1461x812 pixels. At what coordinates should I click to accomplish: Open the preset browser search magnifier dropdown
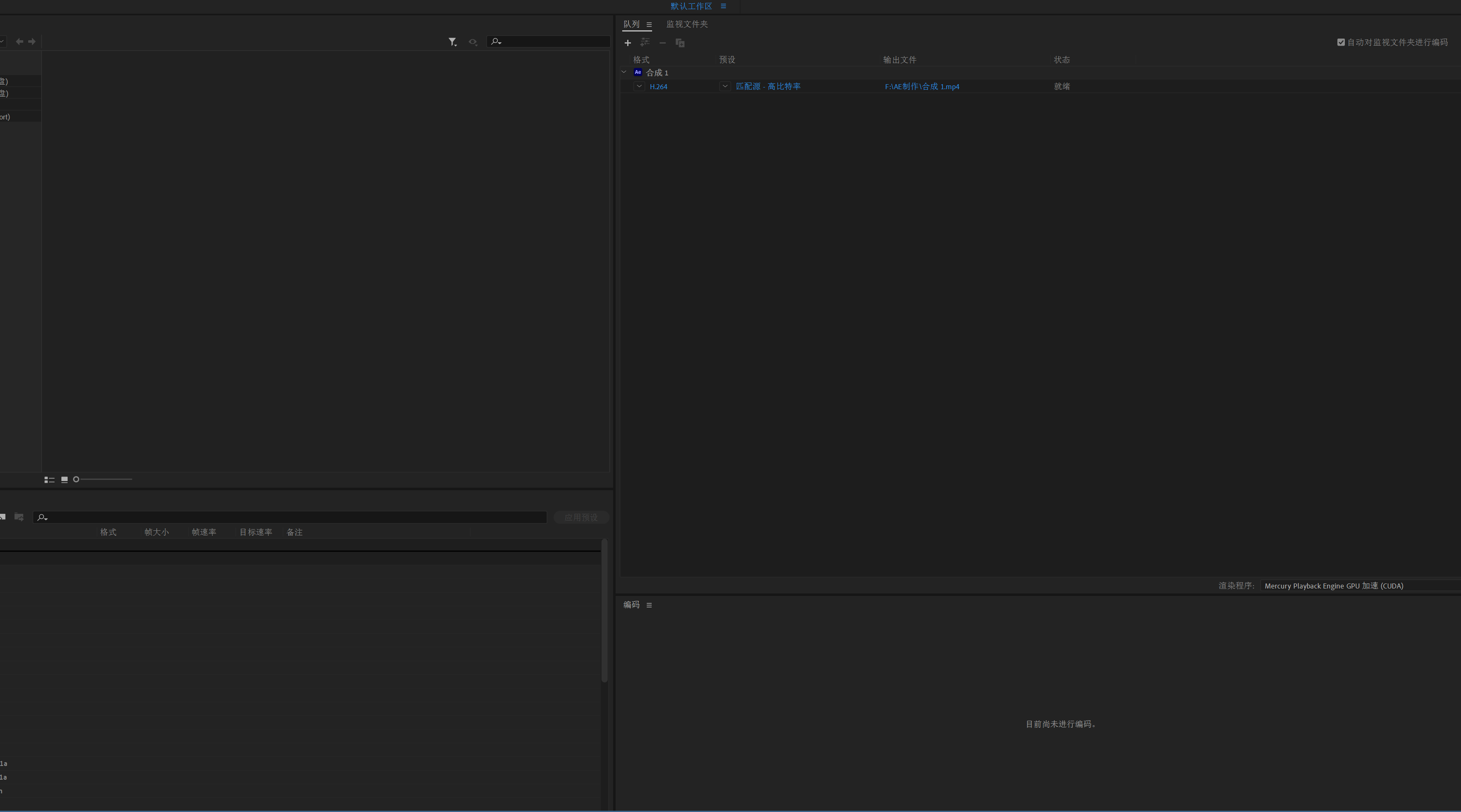[x=42, y=517]
